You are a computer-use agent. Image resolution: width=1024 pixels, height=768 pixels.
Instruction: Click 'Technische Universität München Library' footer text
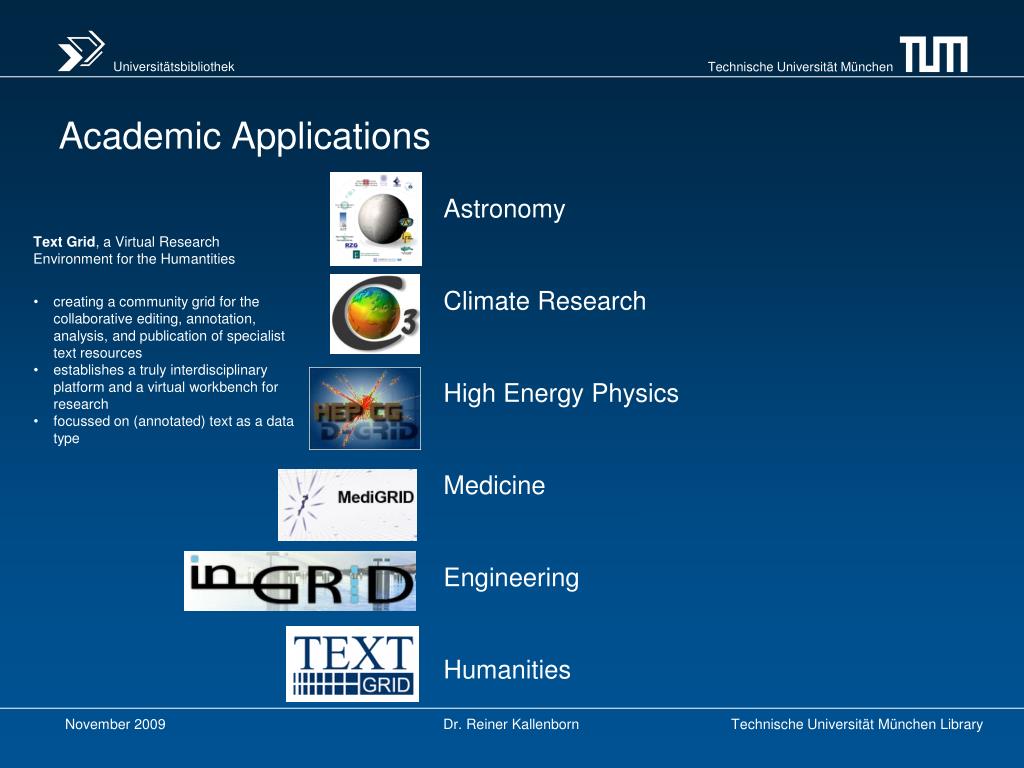[x=857, y=724]
